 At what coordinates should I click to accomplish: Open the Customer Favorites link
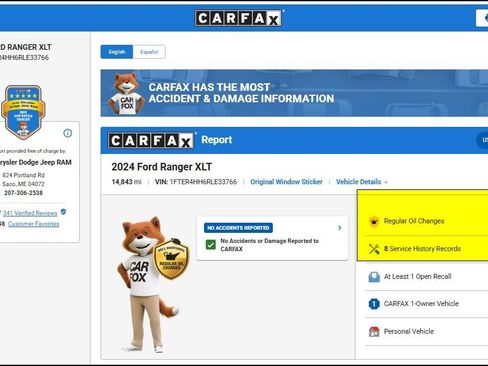(x=33, y=224)
